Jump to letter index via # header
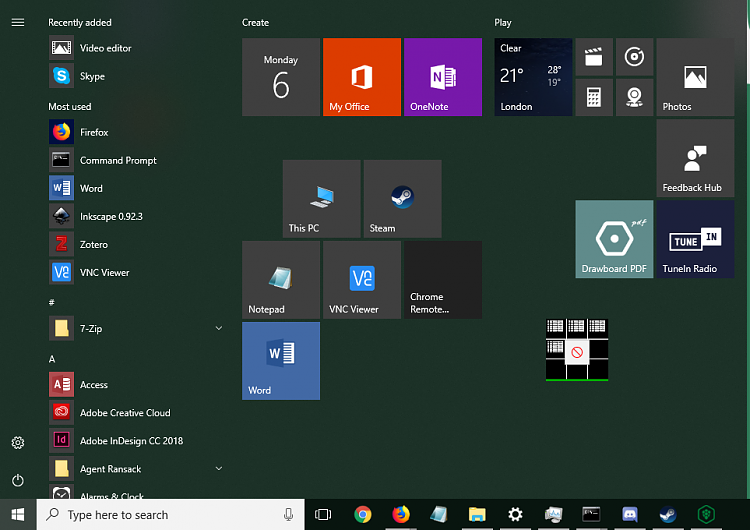This screenshot has height=530, width=750. [52, 302]
